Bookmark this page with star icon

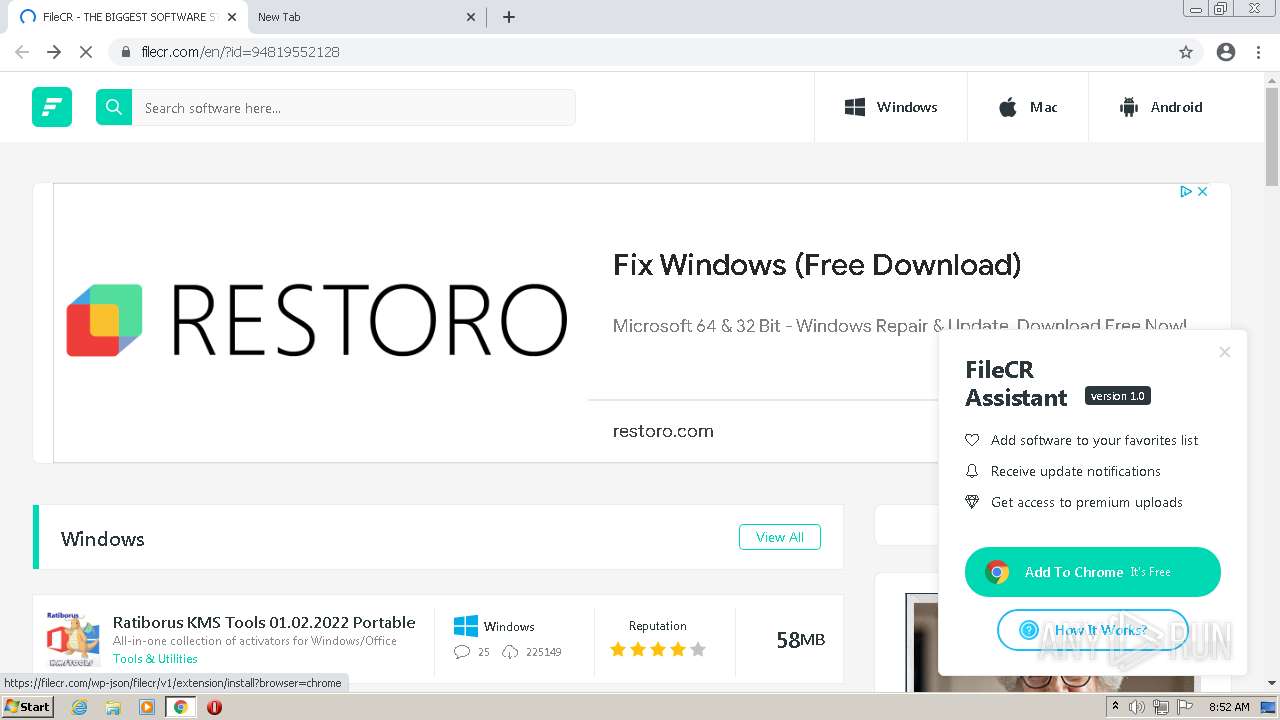[x=1186, y=52]
